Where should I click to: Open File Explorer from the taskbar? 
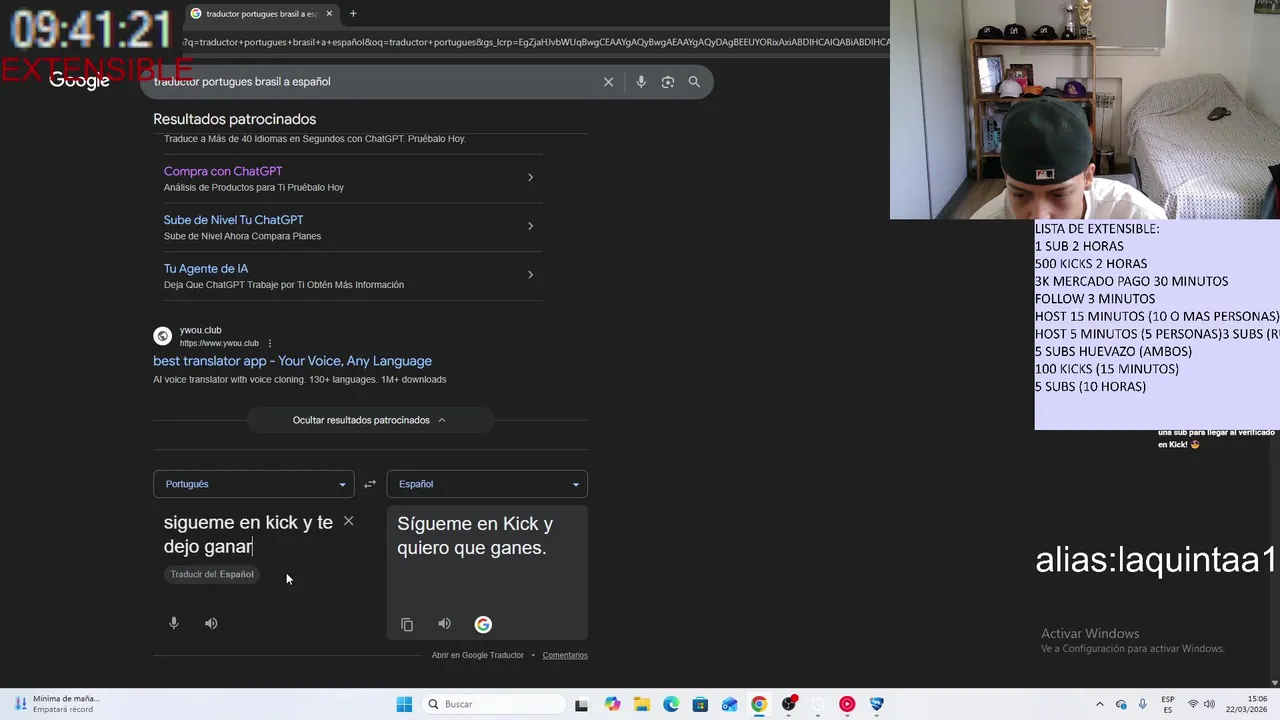[x=641, y=704]
